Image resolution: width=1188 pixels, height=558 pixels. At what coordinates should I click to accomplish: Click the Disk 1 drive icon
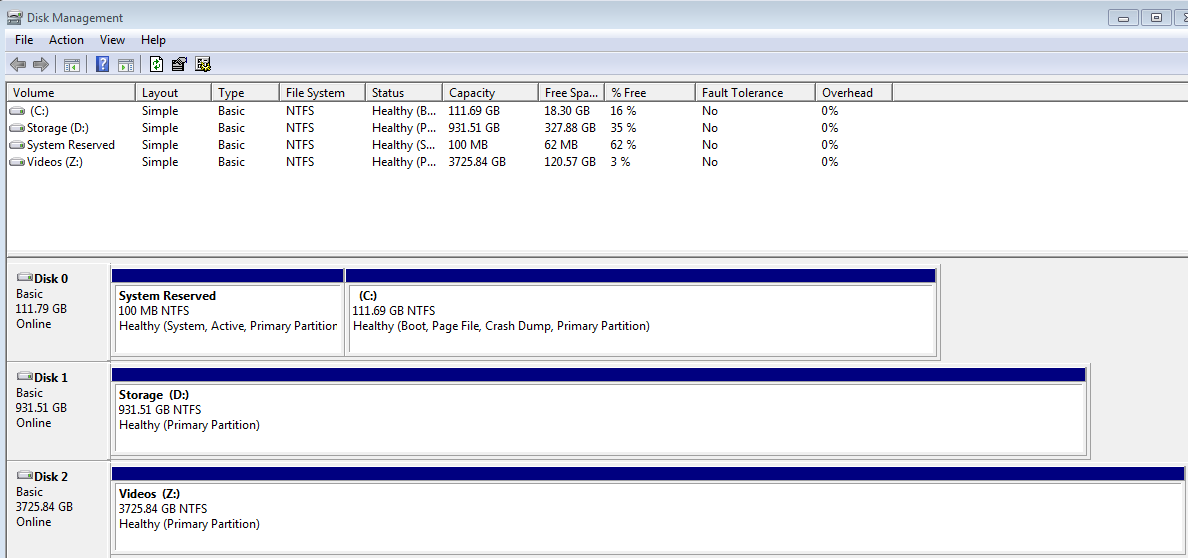coord(24,377)
